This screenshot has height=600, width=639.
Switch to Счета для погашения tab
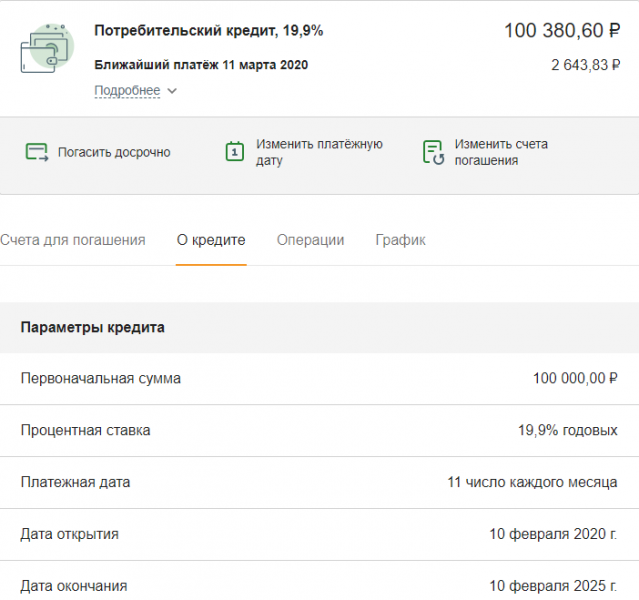[73, 240]
